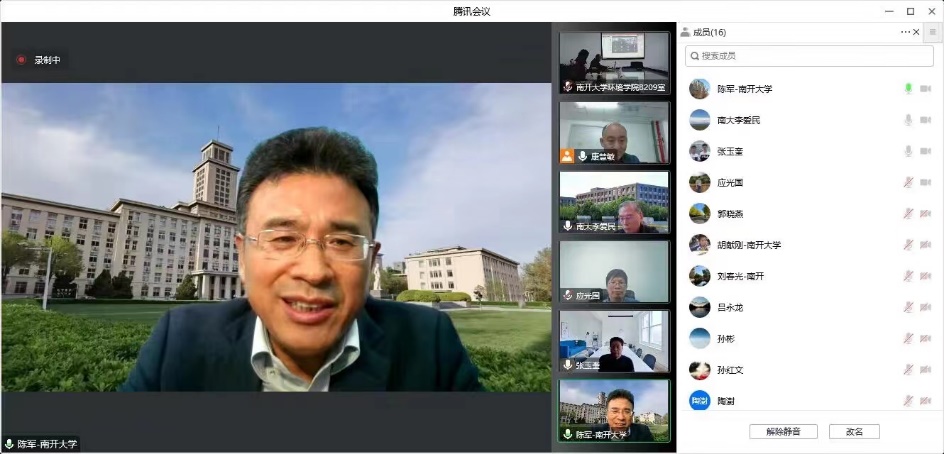The height and width of the screenshot is (454, 944).
Task: Click the 改名 button
Action: pyautogui.click(x=854, y=432)
